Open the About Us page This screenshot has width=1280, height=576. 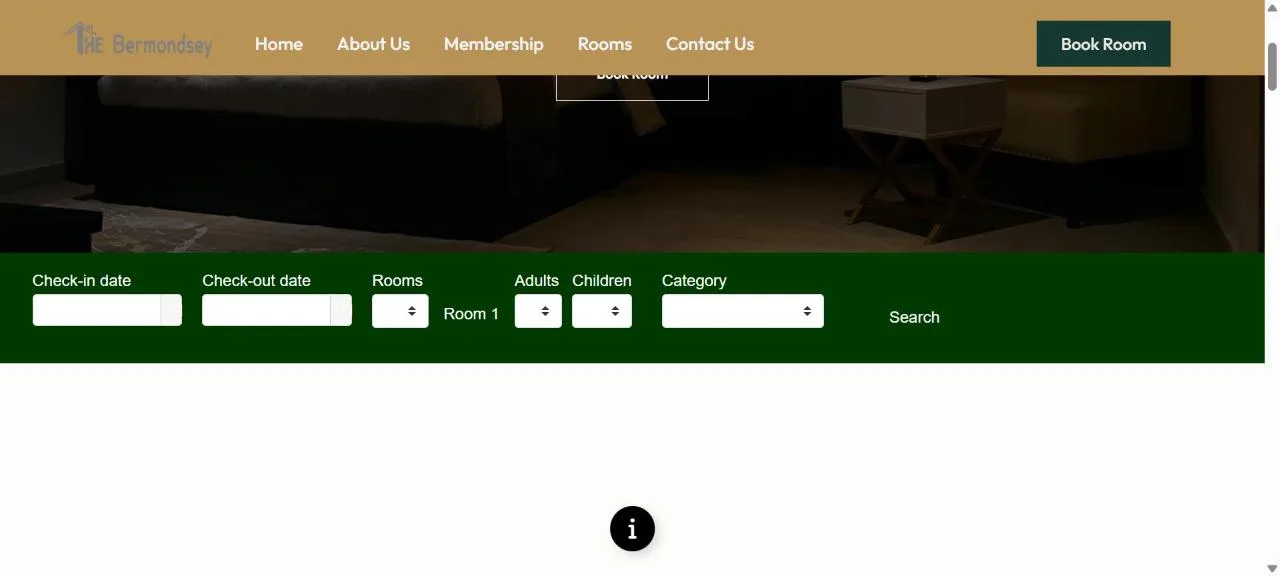[x=373, y=44]
